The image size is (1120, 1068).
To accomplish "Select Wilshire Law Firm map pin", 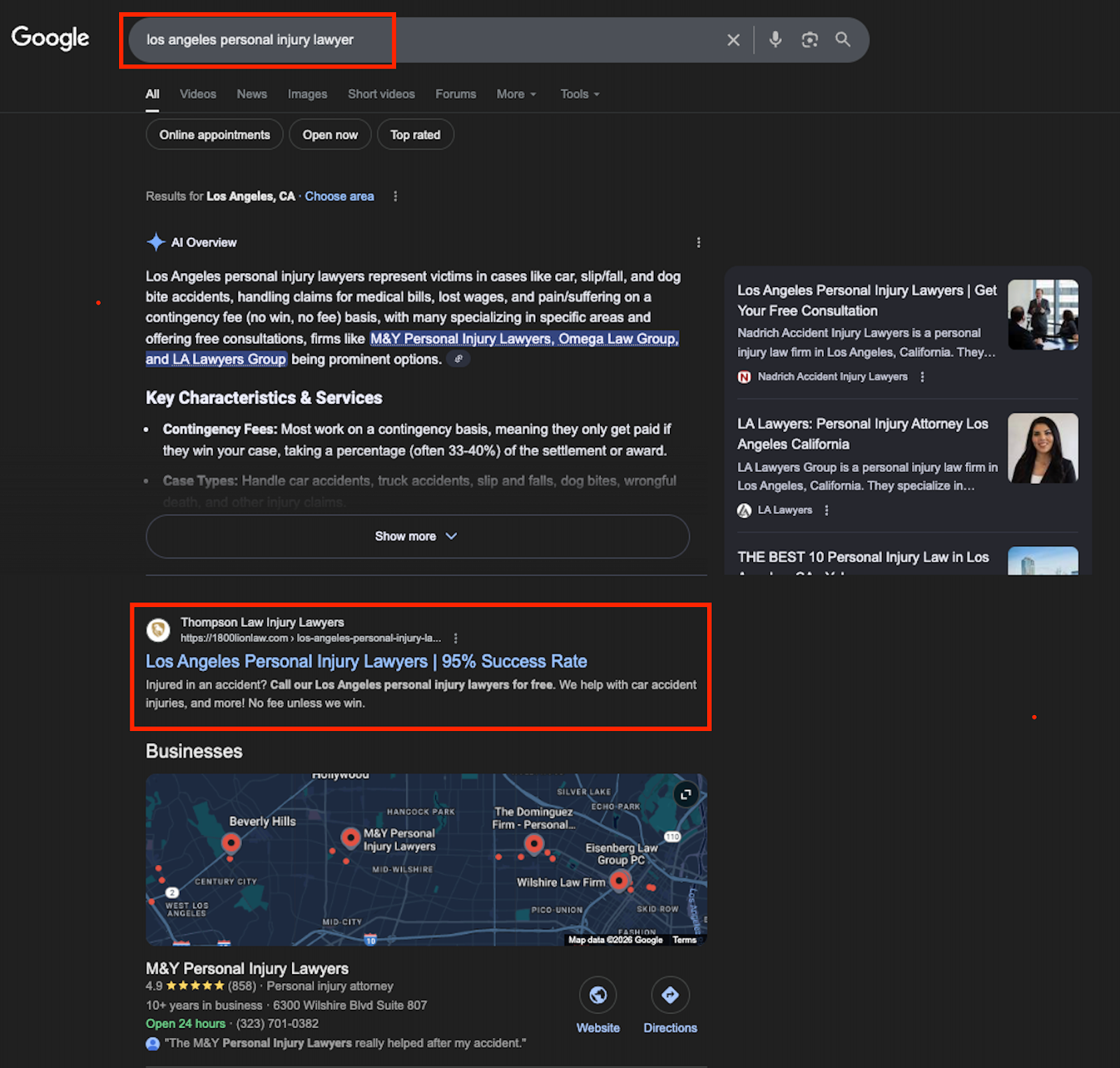I will (619, 880).
